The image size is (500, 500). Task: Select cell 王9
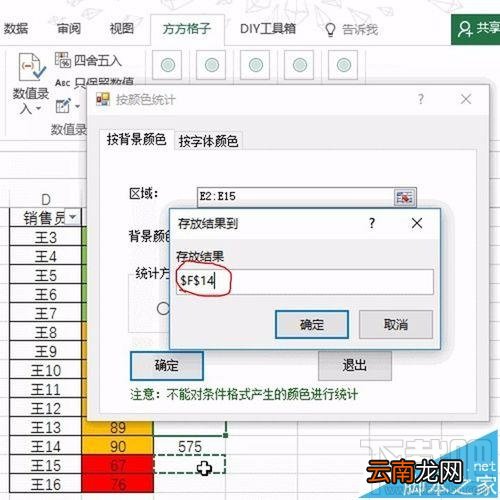[x=46, y=351]
